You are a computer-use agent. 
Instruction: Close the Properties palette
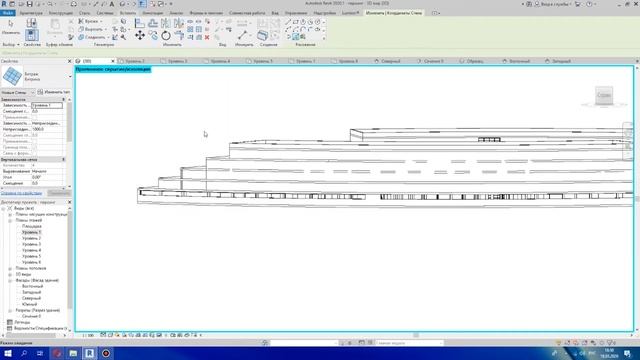[x=69, y=61]
